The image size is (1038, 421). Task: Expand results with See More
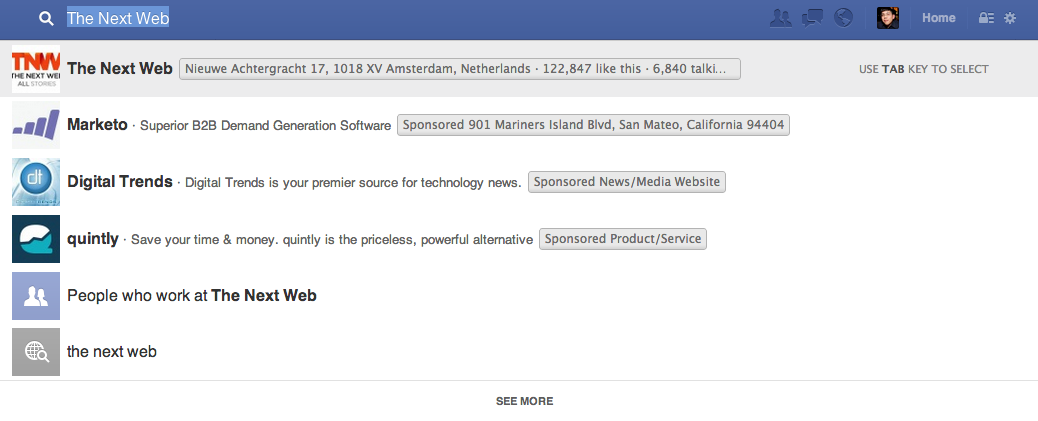click(524, 401)
